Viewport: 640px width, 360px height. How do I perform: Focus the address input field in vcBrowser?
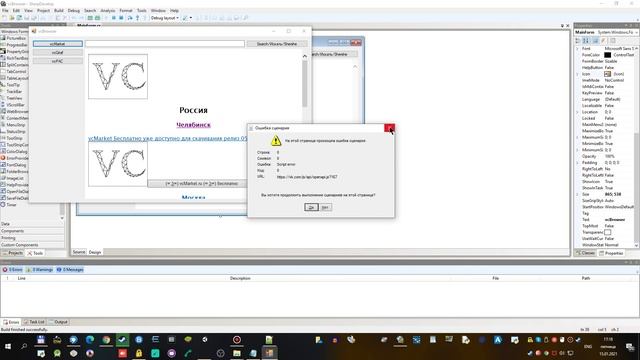coord(165,44)
